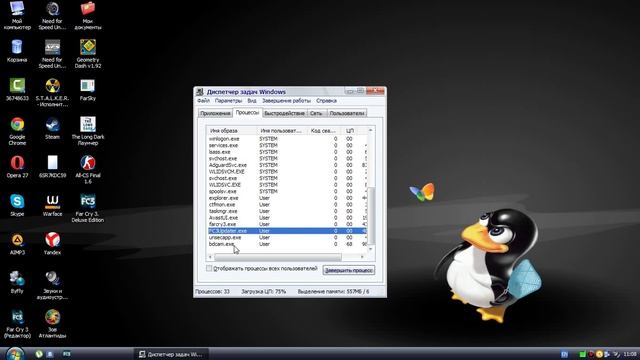The width and height of the screenshot is (640, 360).
Task: Switch to the Сеть tab
Action: click(x=316, y=113)
